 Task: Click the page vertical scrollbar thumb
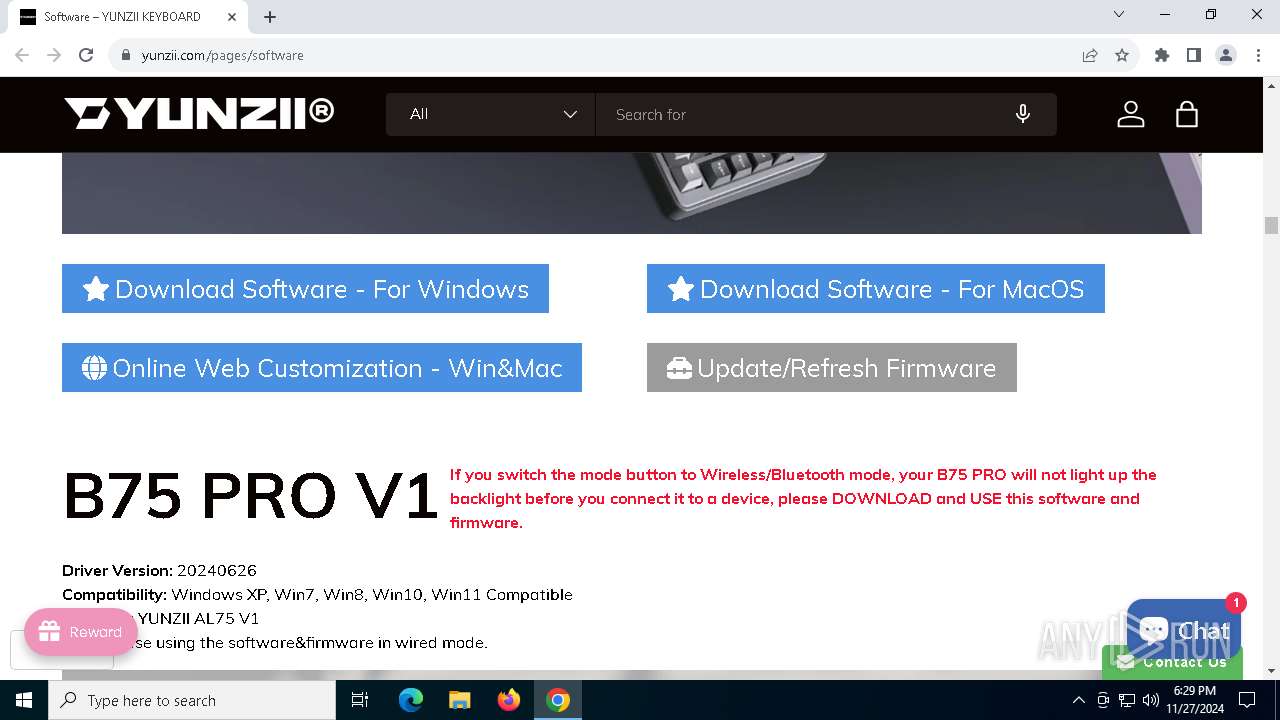coord(1271,226)
